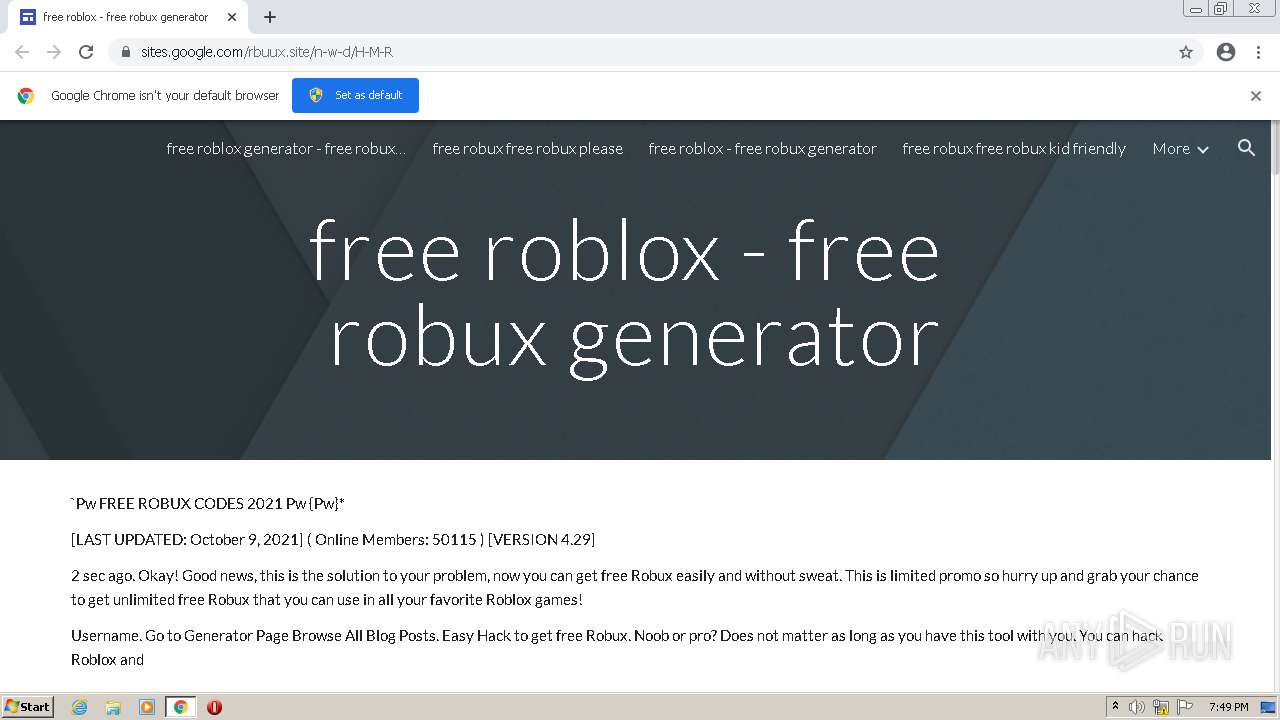Click the FREE ROBUX CODES 2021 text line
This screenshot has height=720, width=1280.
pos(208,504)
